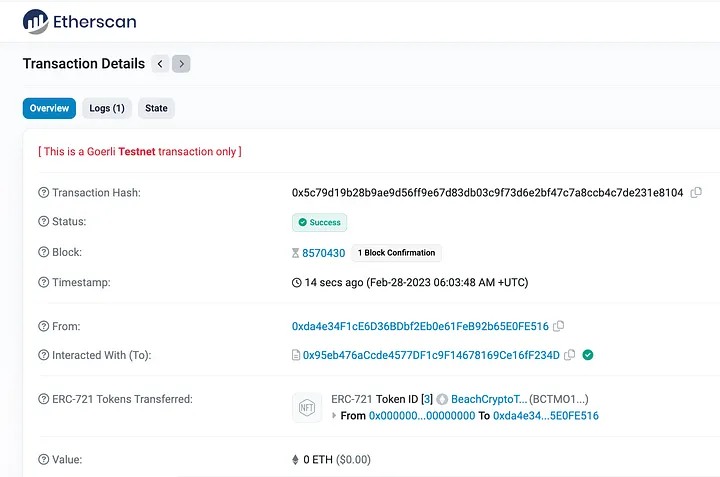Expand the token transfer disclosure triangle
This screenshot has height=477, width=720.
[334, 415]
